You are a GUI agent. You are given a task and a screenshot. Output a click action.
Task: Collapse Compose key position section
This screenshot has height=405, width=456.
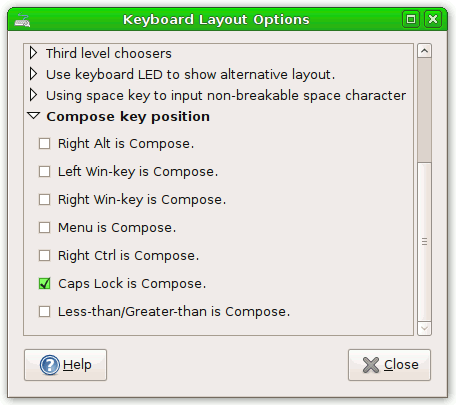pos(33,116)
